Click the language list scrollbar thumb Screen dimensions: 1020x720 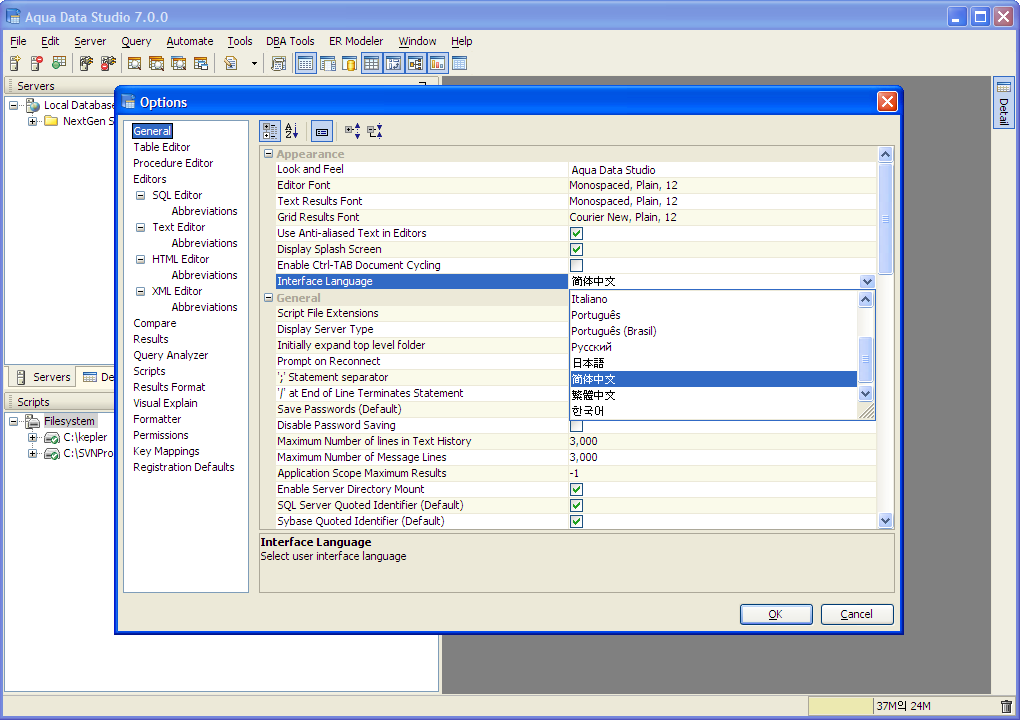click(x=865, y=359)
